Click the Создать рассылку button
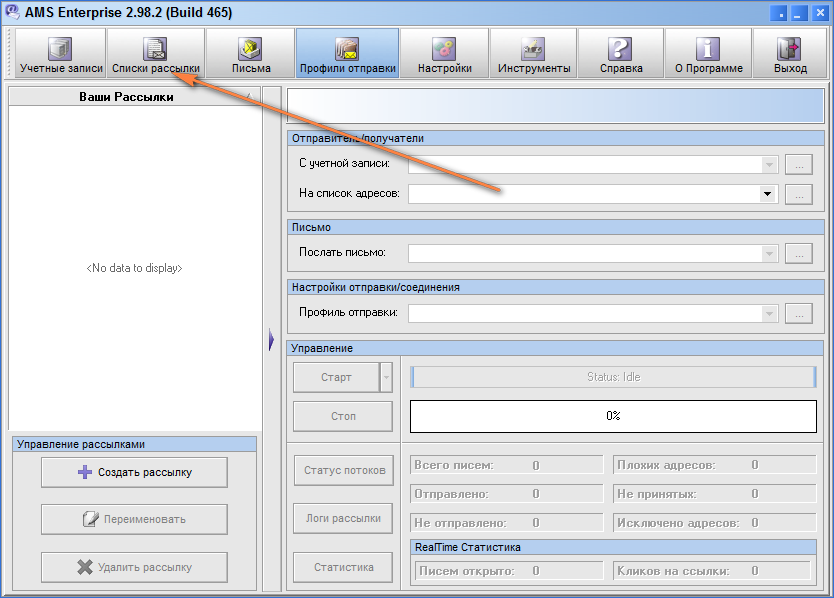Image resolution: width=834 pixels, height=598 pixels. 135,472
